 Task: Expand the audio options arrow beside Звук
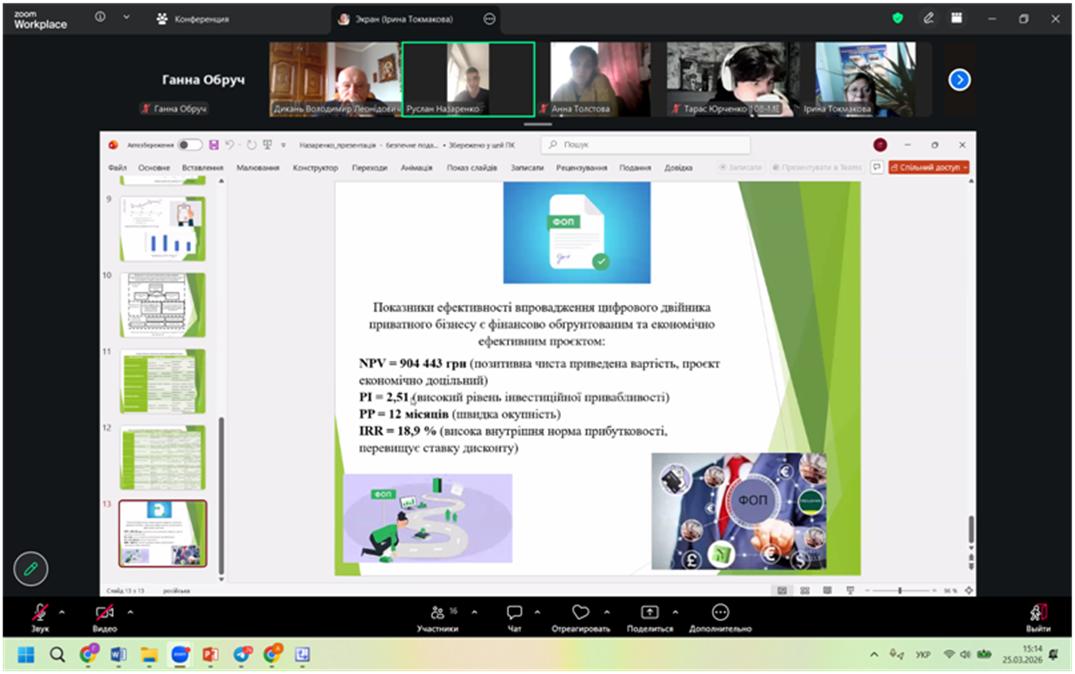tap(62, 611)
